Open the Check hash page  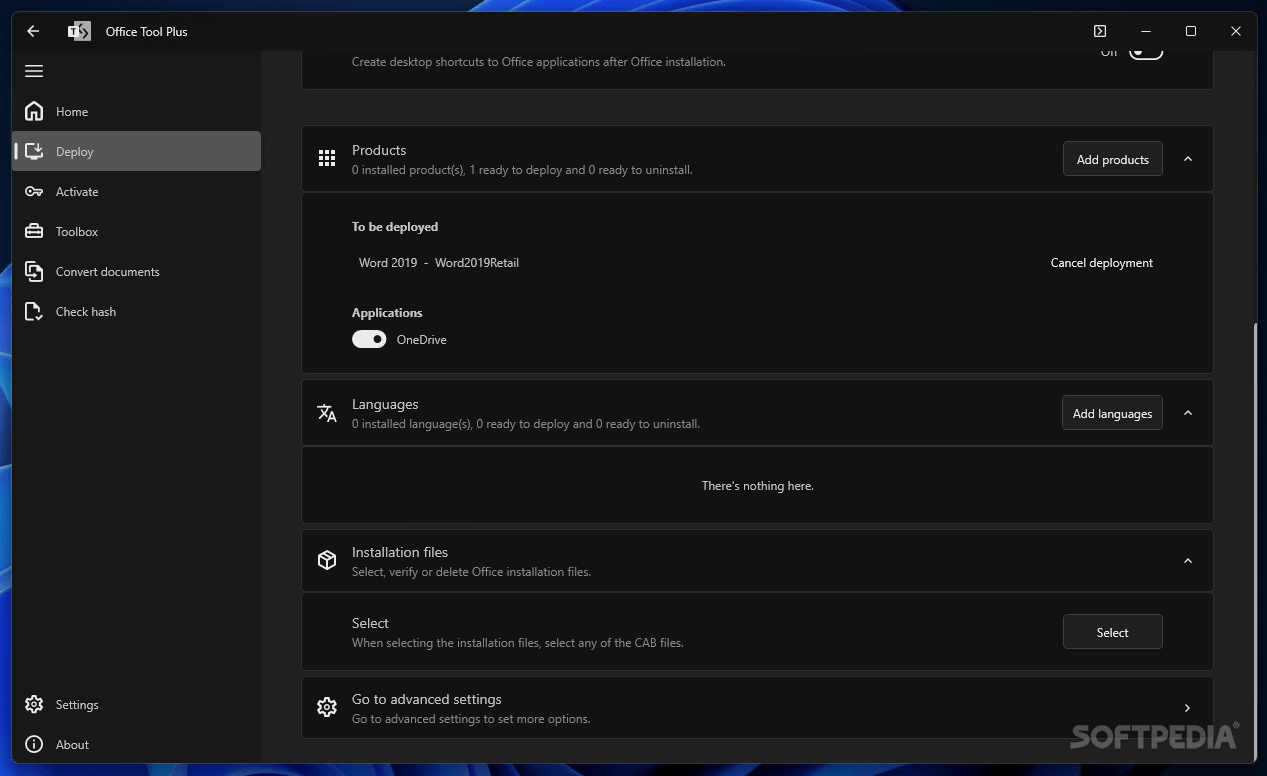(136, 311)
